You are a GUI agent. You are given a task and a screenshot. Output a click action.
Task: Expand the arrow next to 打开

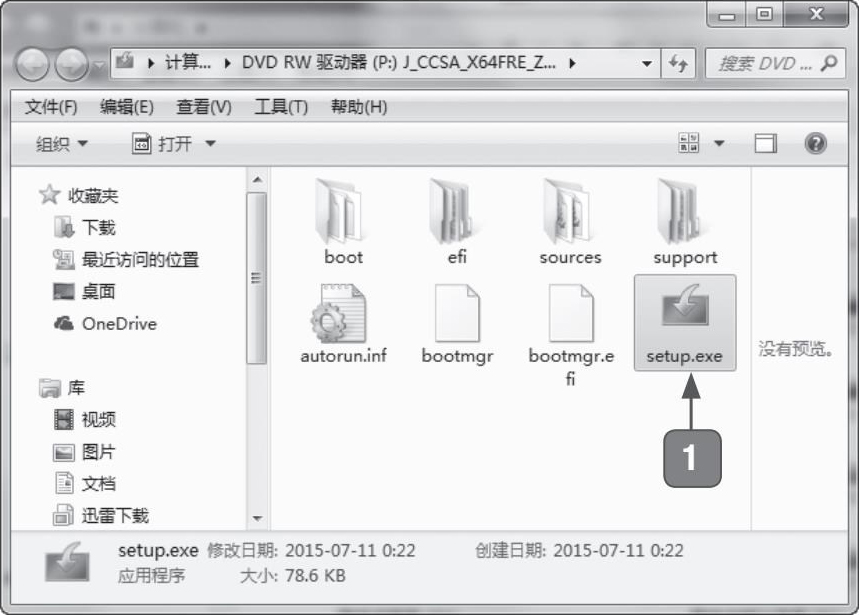[210, 144]
